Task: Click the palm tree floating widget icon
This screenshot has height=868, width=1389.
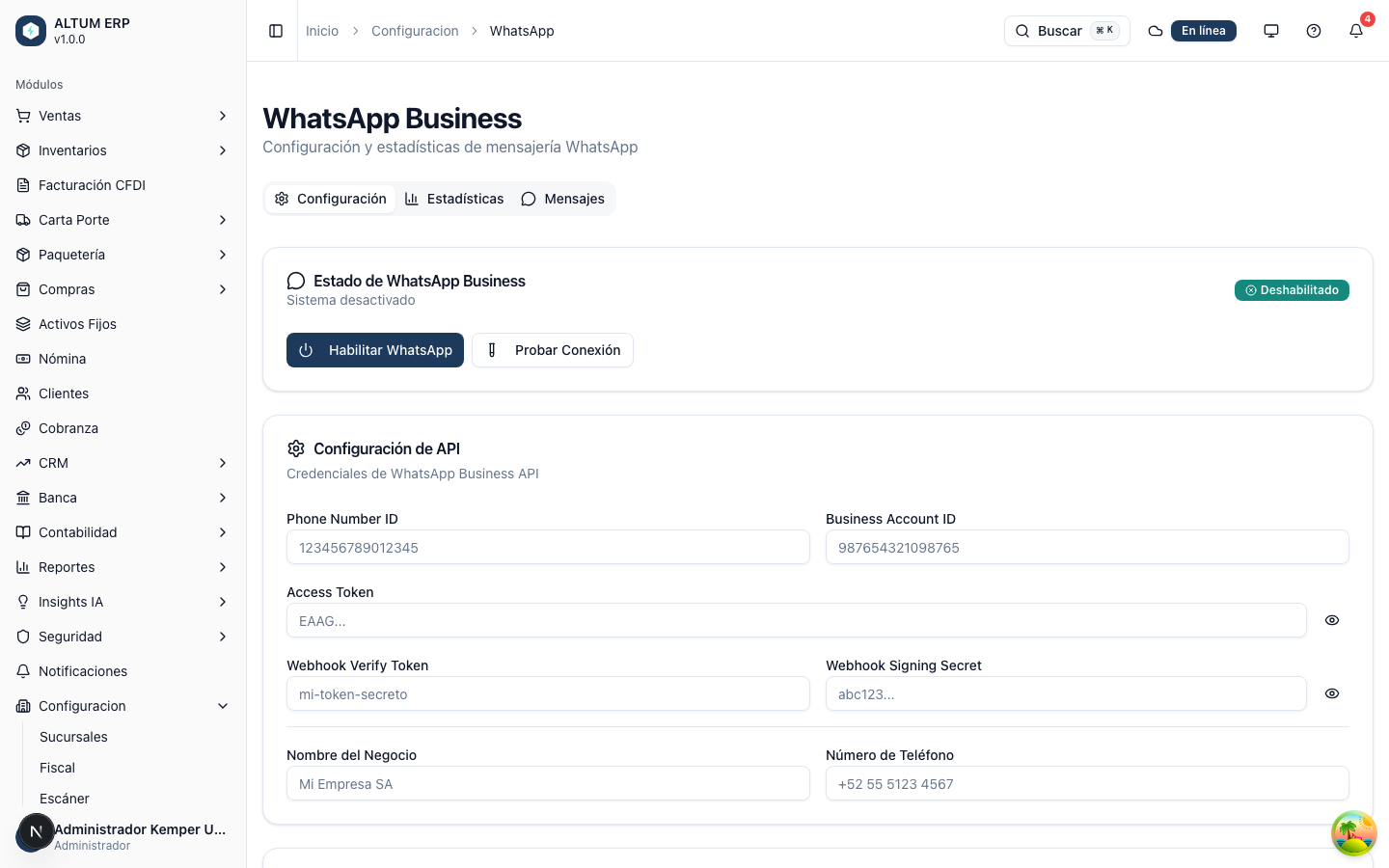Action: 1354,833
